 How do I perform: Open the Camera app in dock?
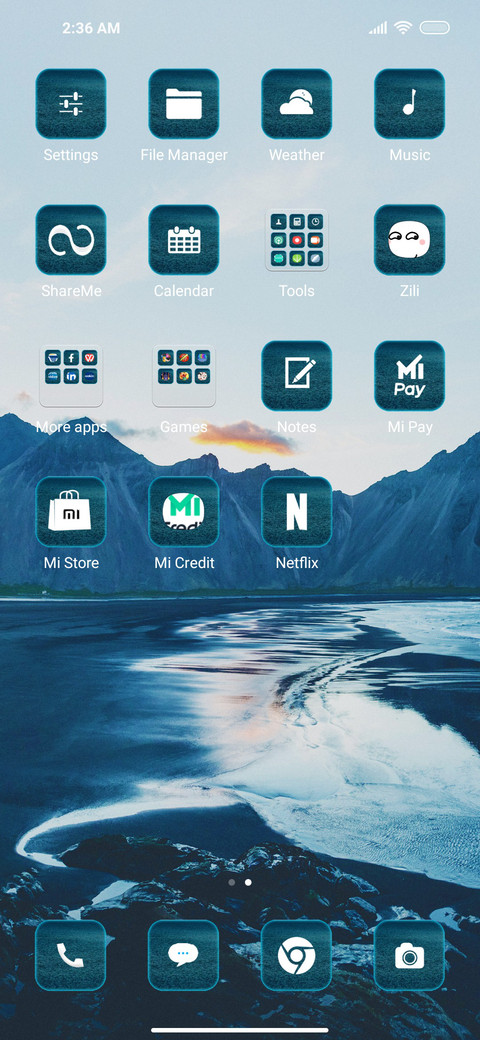(x=410, y=955)
